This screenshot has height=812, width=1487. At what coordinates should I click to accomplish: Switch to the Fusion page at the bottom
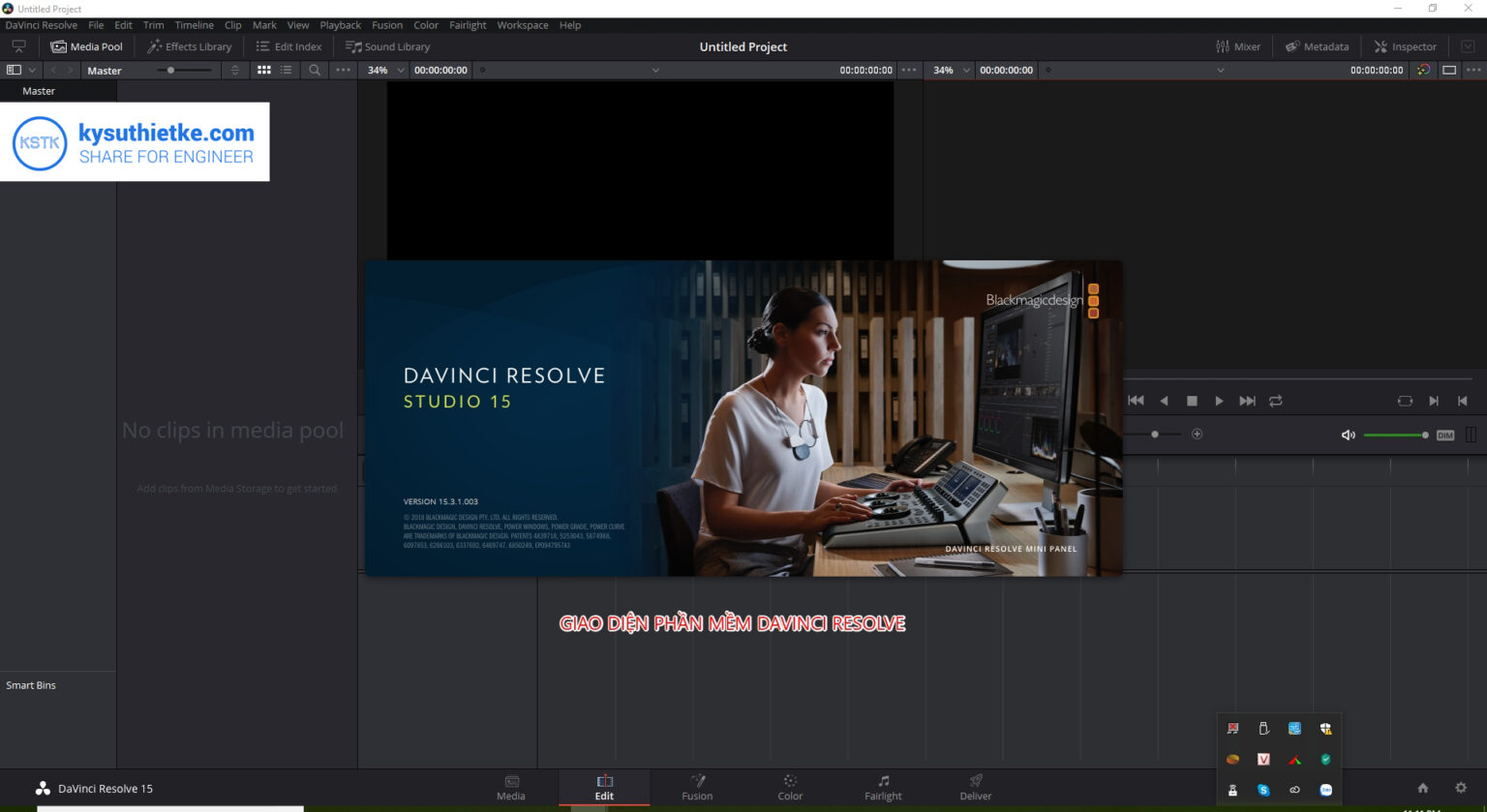(x=697, y=788)
